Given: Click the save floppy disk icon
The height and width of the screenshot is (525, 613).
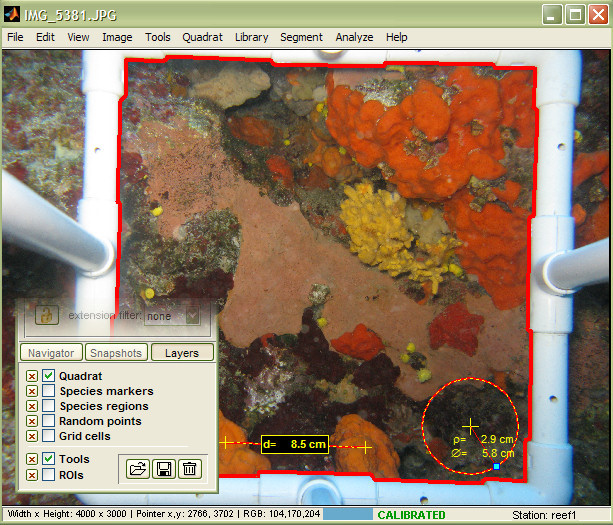Looking at the screenshot, I should pyautogui.click(x=163, y=468).
